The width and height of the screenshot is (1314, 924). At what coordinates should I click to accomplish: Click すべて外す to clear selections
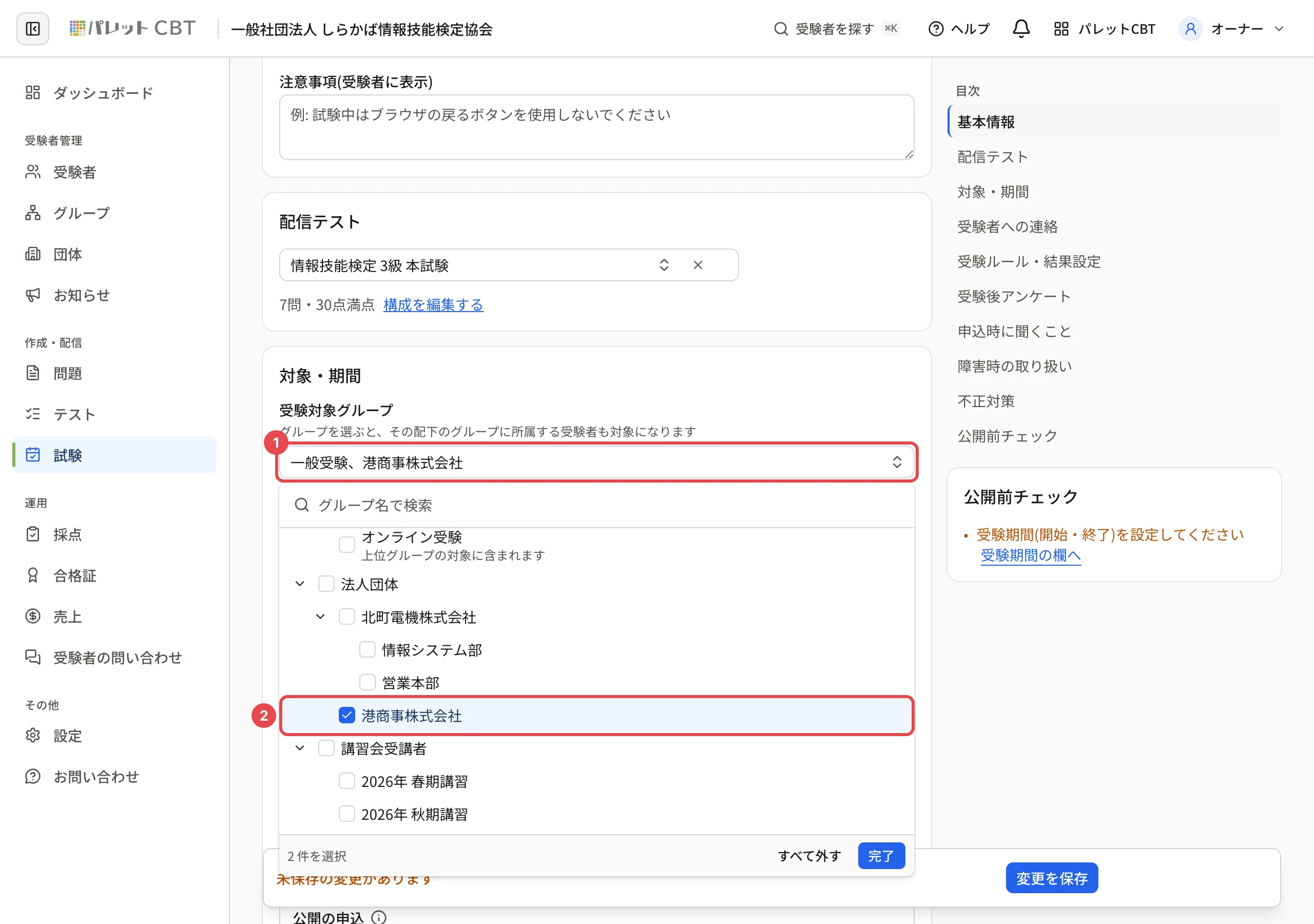809,855
